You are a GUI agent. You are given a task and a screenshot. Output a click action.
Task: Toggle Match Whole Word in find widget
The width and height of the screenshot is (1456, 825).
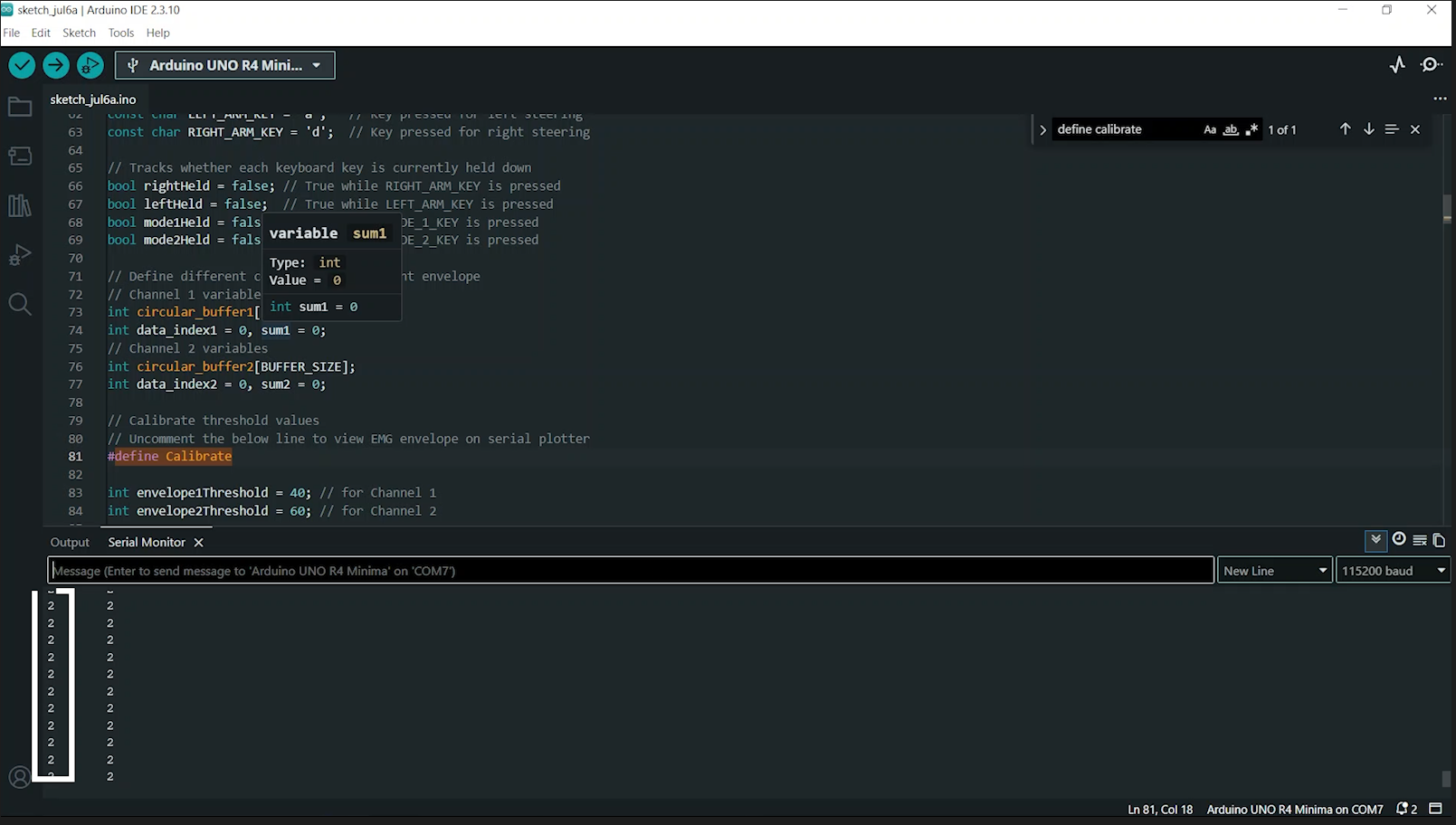pyautogui.click(x=1231, y=129)
